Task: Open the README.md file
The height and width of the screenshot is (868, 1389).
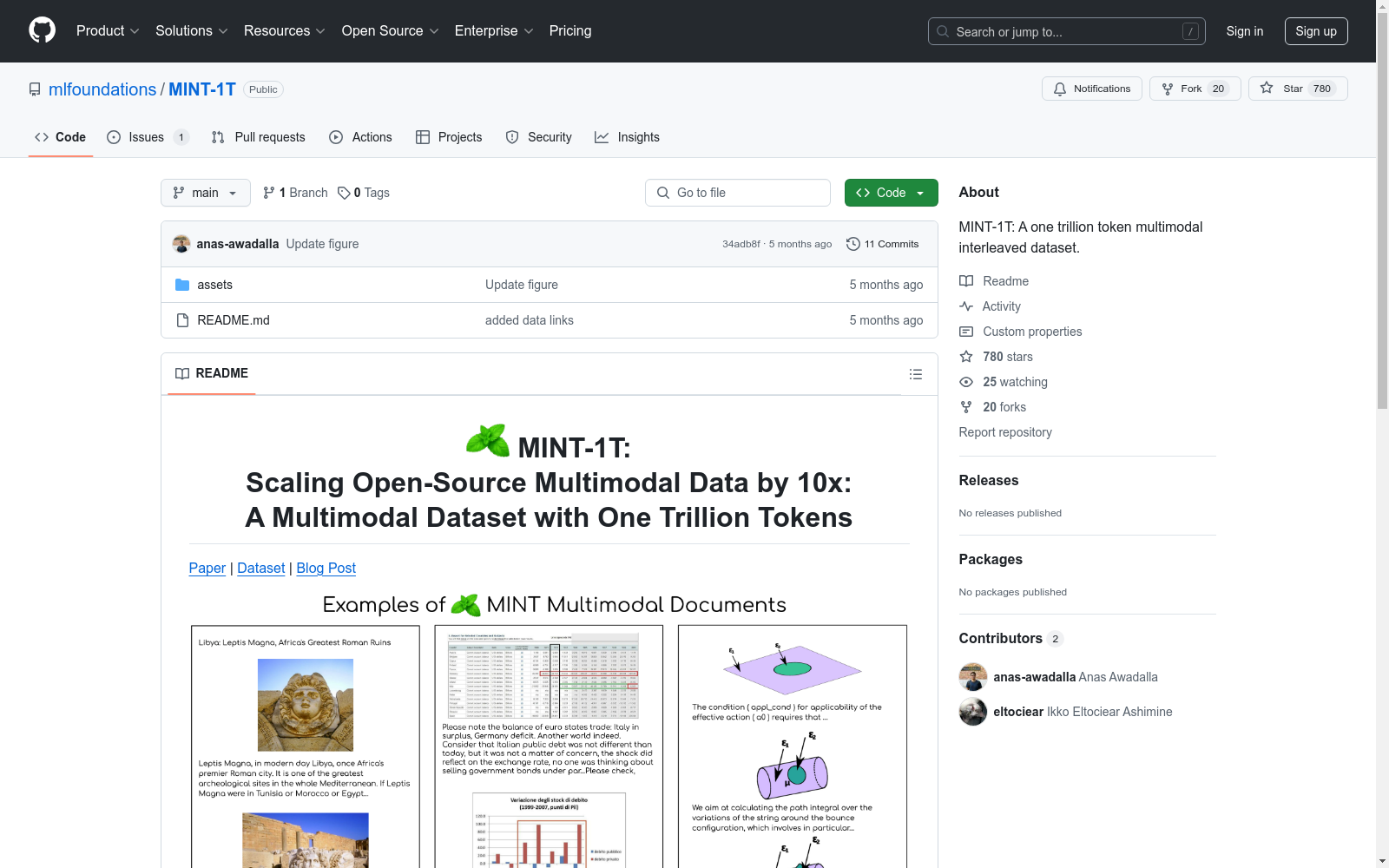Action: click(x=234, y=320)
